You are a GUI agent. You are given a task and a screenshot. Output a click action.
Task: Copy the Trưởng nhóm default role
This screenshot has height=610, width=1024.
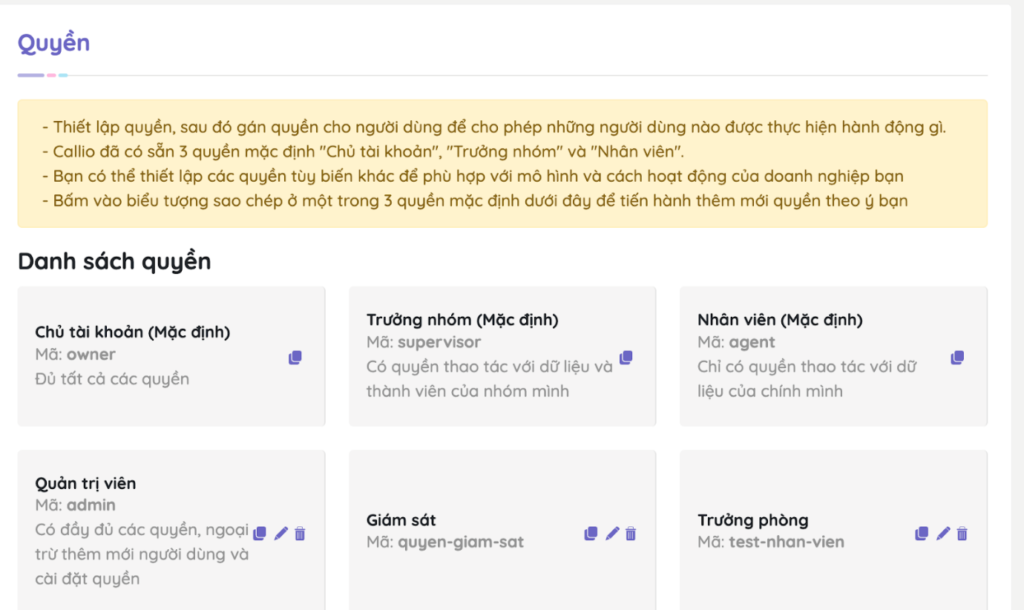627,357
